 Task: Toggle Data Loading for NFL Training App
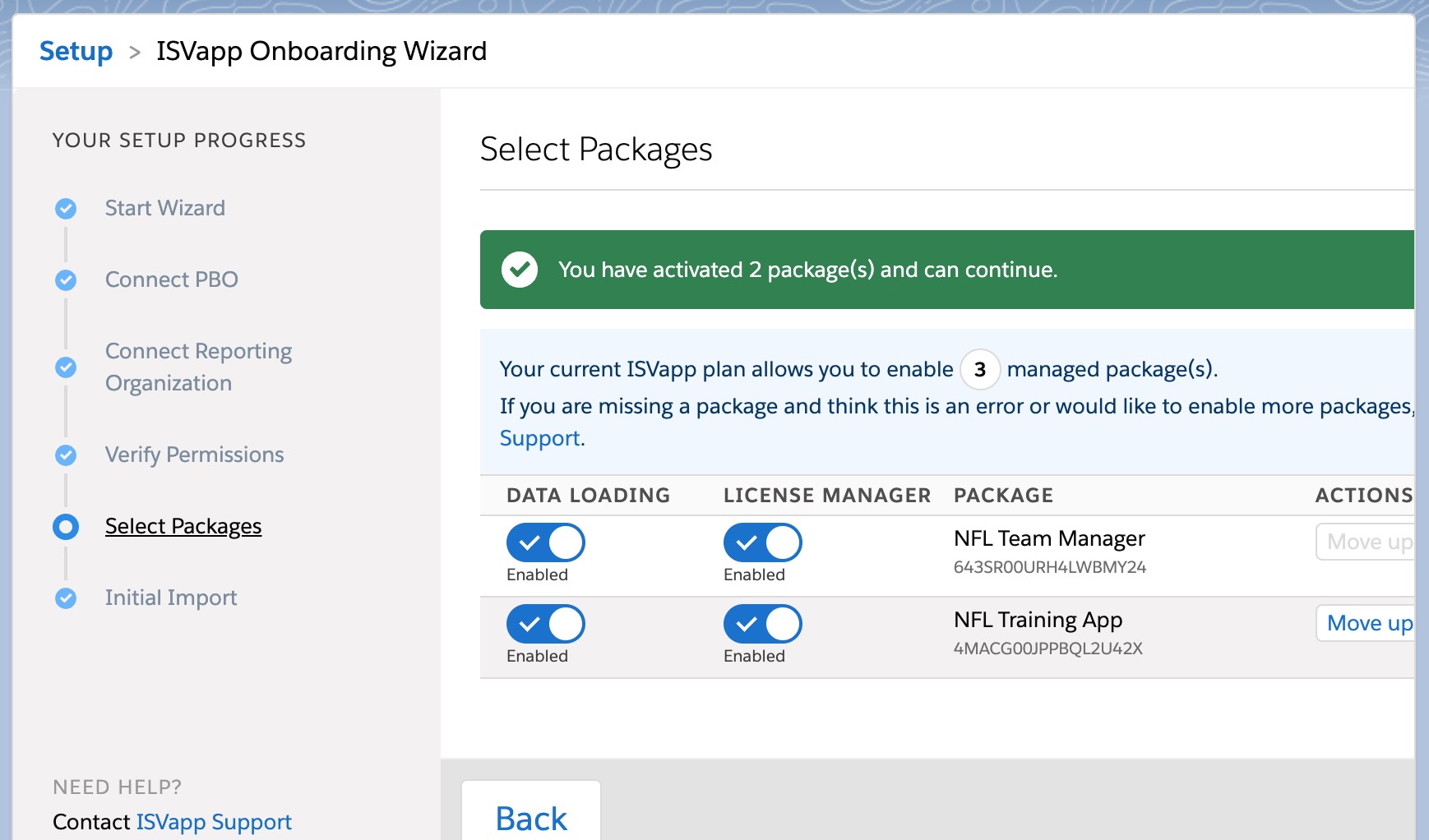(x=546, y=624)
